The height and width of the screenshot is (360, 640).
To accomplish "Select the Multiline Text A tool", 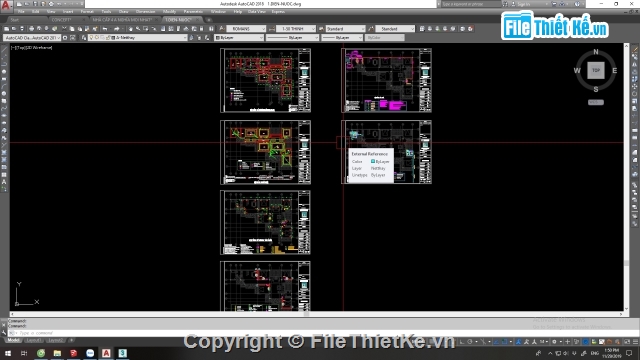I will pyautogui.click(x=4, y=182).
